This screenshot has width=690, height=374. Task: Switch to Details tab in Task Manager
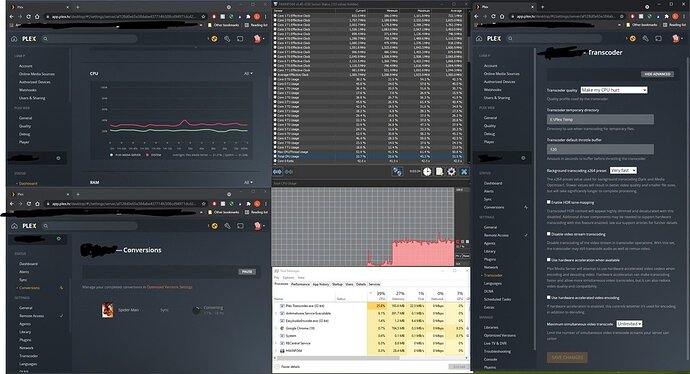pos(361,284)
